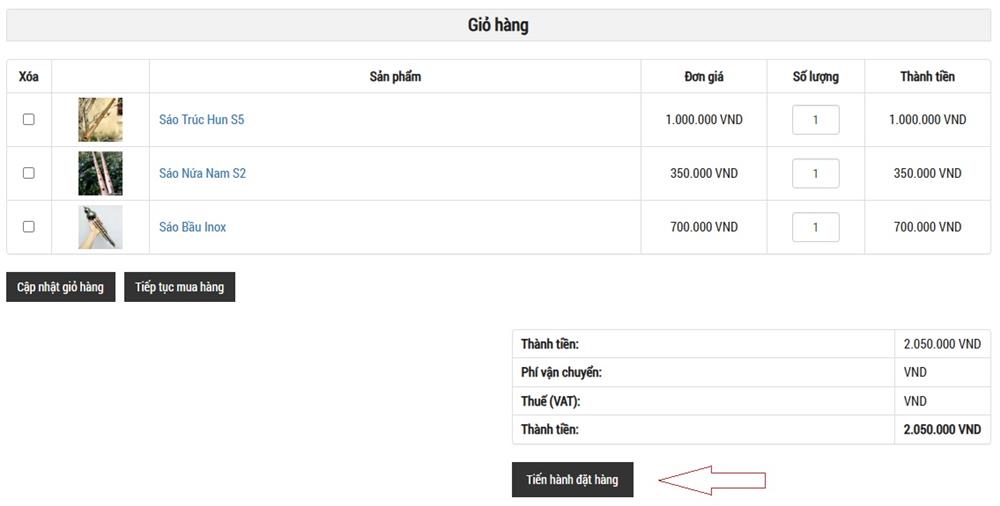The width and height of the screenshot is (1000, 506).
Task: Tick the delete checkbox for Sáo Nứa Nam S2
Action: click(x=29, y=173)
